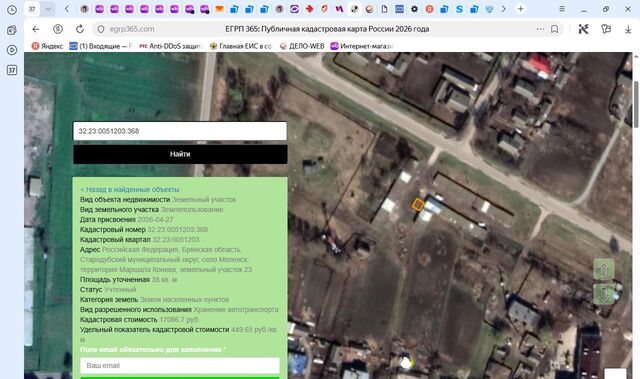
Task: Launch the Alice assistant icon
Action: tap(583, 29)
